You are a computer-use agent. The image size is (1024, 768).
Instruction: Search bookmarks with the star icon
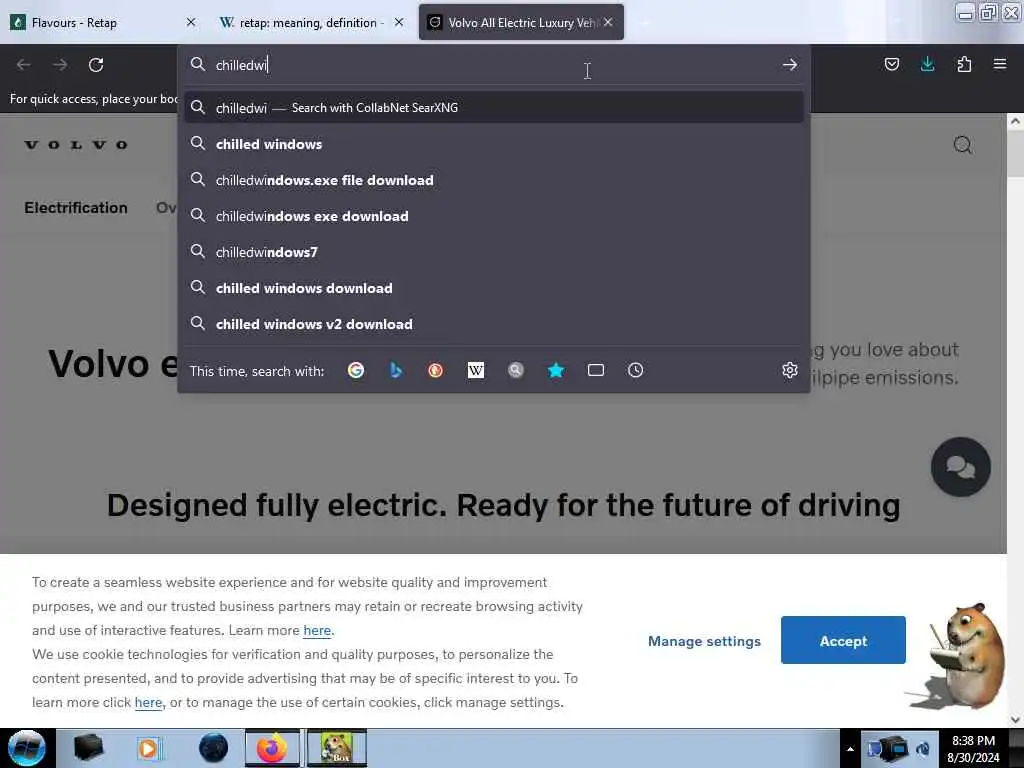coord(556,370)
